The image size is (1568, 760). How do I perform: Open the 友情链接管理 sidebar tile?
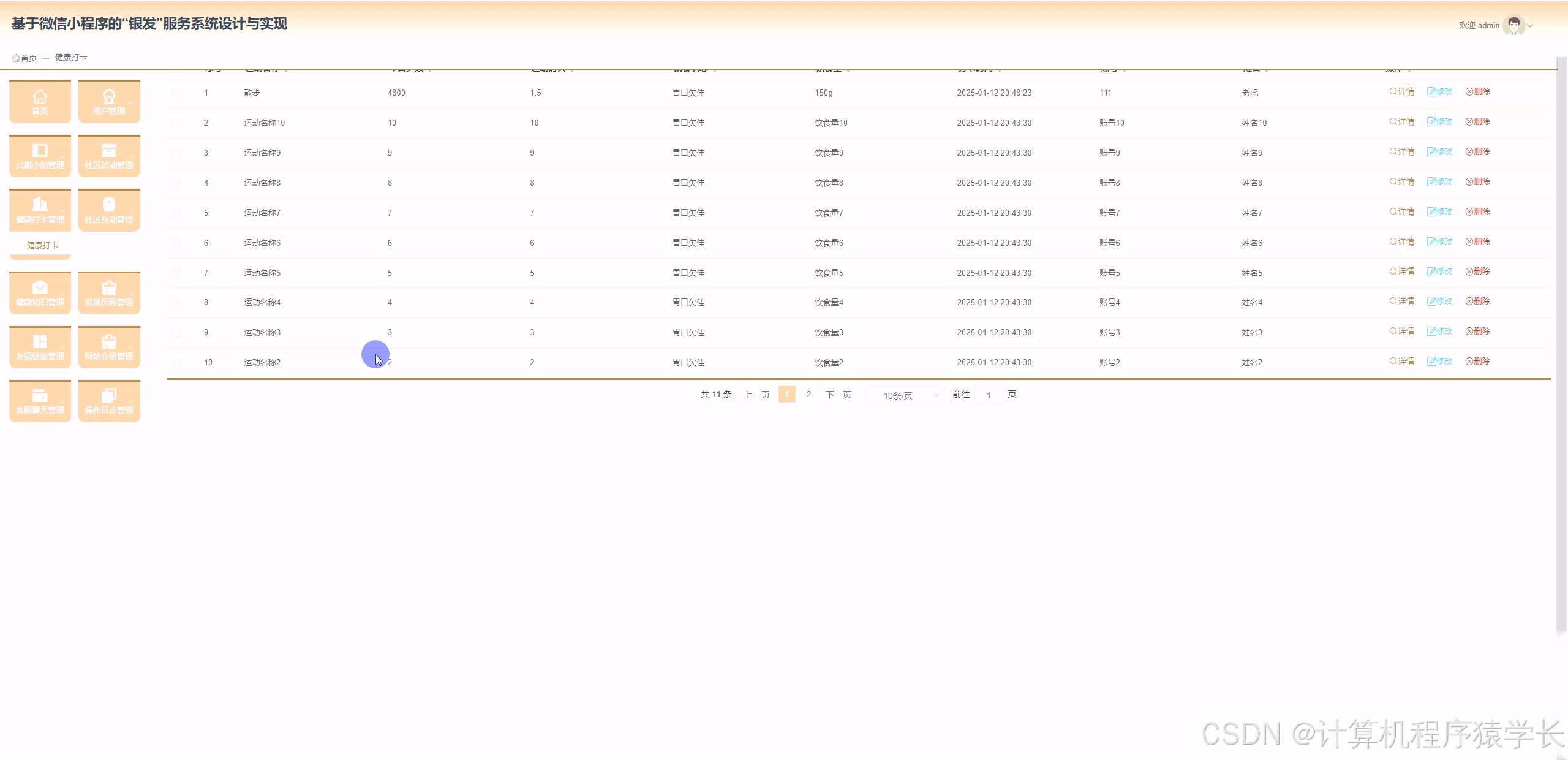40,347
